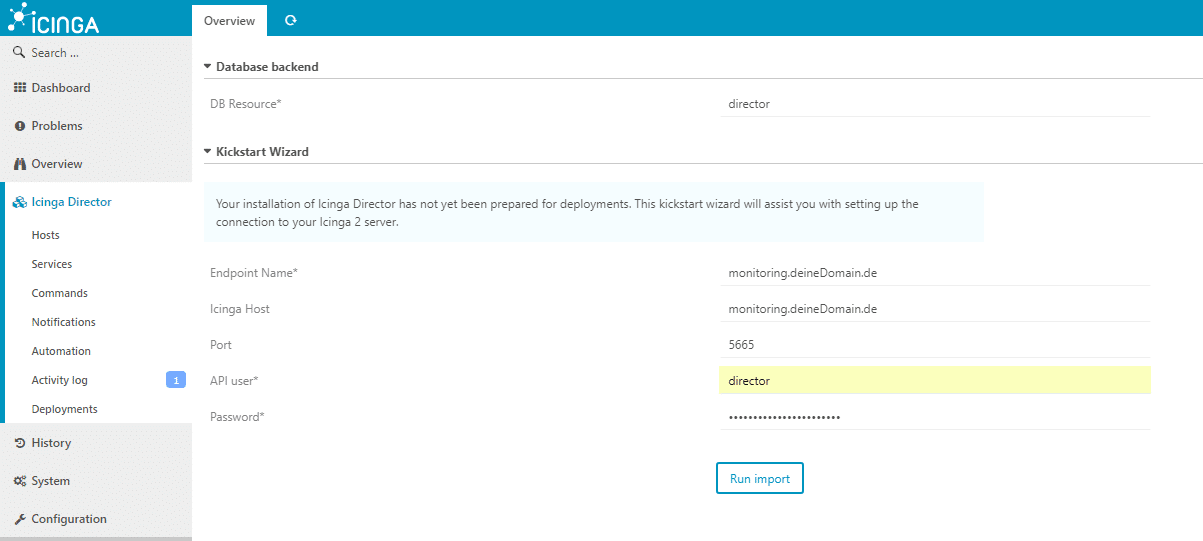Screen dimensions: 1203x541
Task: Click the System gears icon
Action: pyautogui.click(x=19, y=481)
